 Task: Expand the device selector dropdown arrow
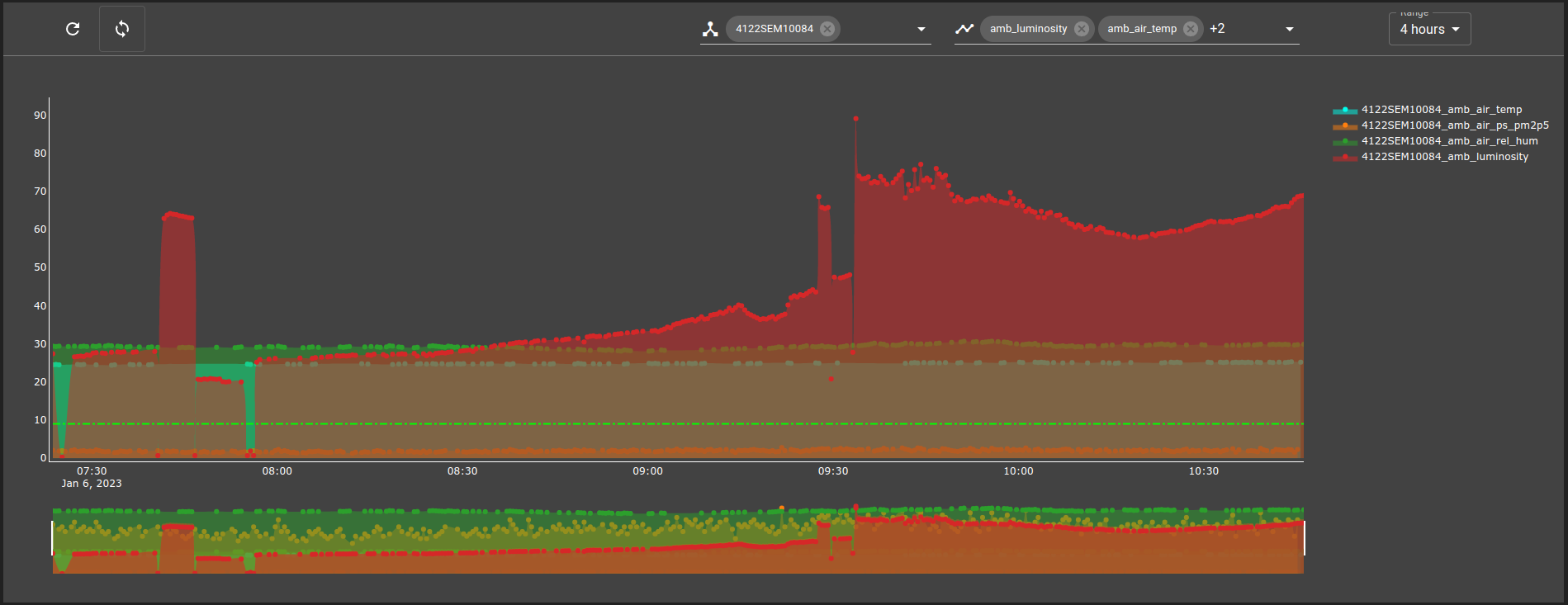[921, 30]
